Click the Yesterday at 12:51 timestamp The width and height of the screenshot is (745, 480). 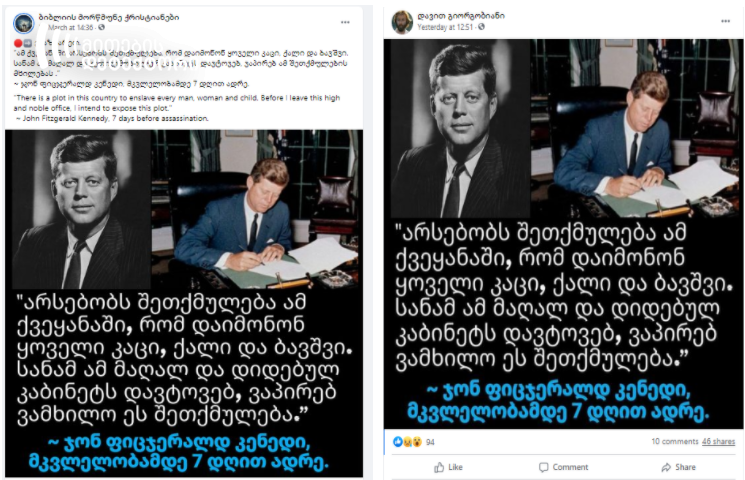[446, 27]
